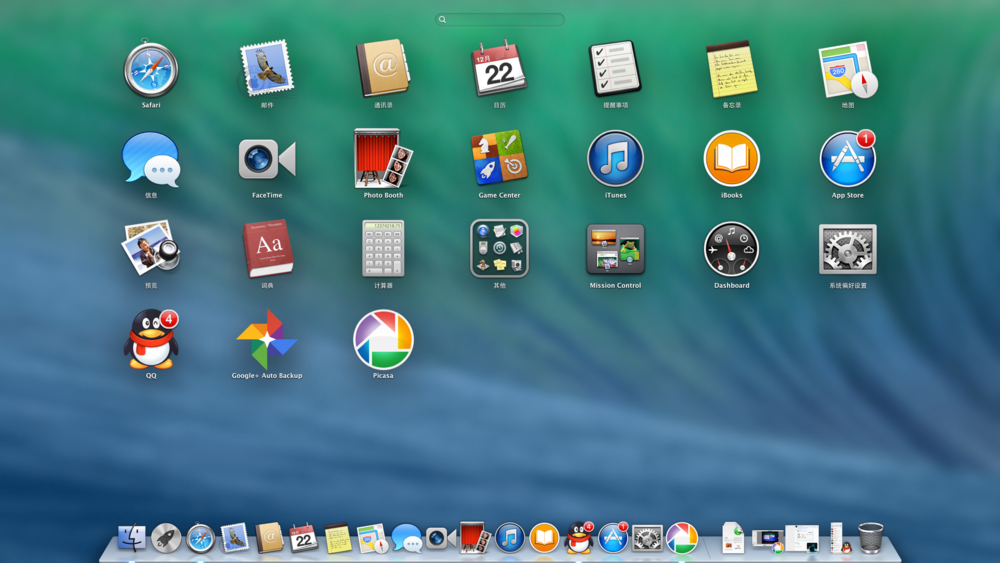Launch Messages from the Launchpad grid
This screenshot has width=1000, height=563.
coord(151,159)
